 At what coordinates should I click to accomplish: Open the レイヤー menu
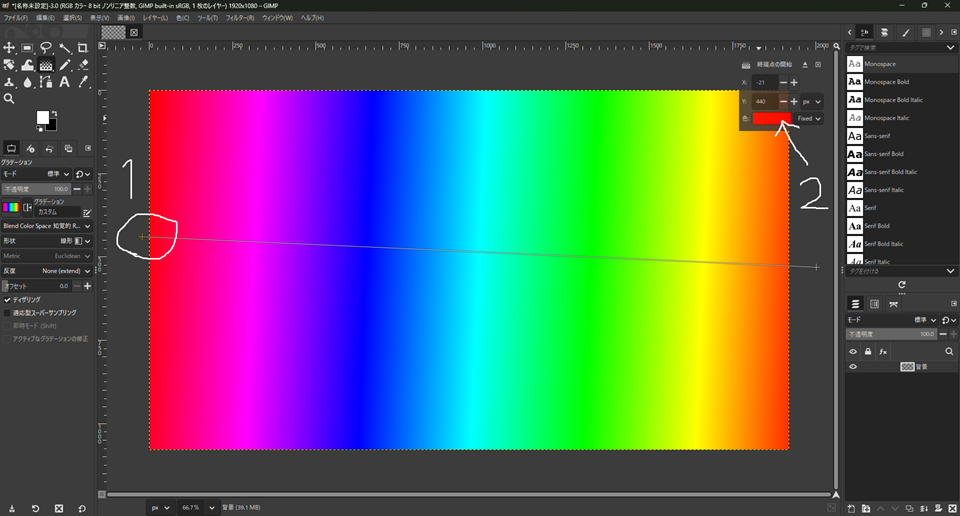(155, 18)
